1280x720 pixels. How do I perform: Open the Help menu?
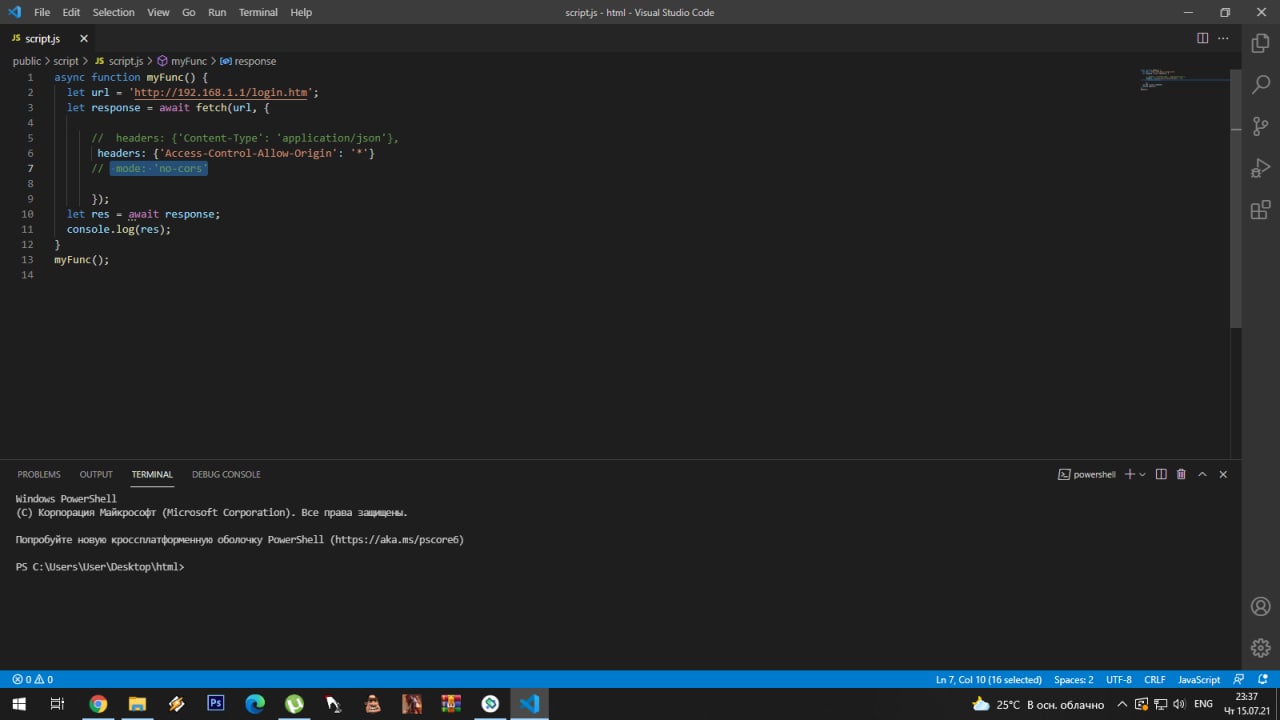pyautogui.click(x=301, y=12)
